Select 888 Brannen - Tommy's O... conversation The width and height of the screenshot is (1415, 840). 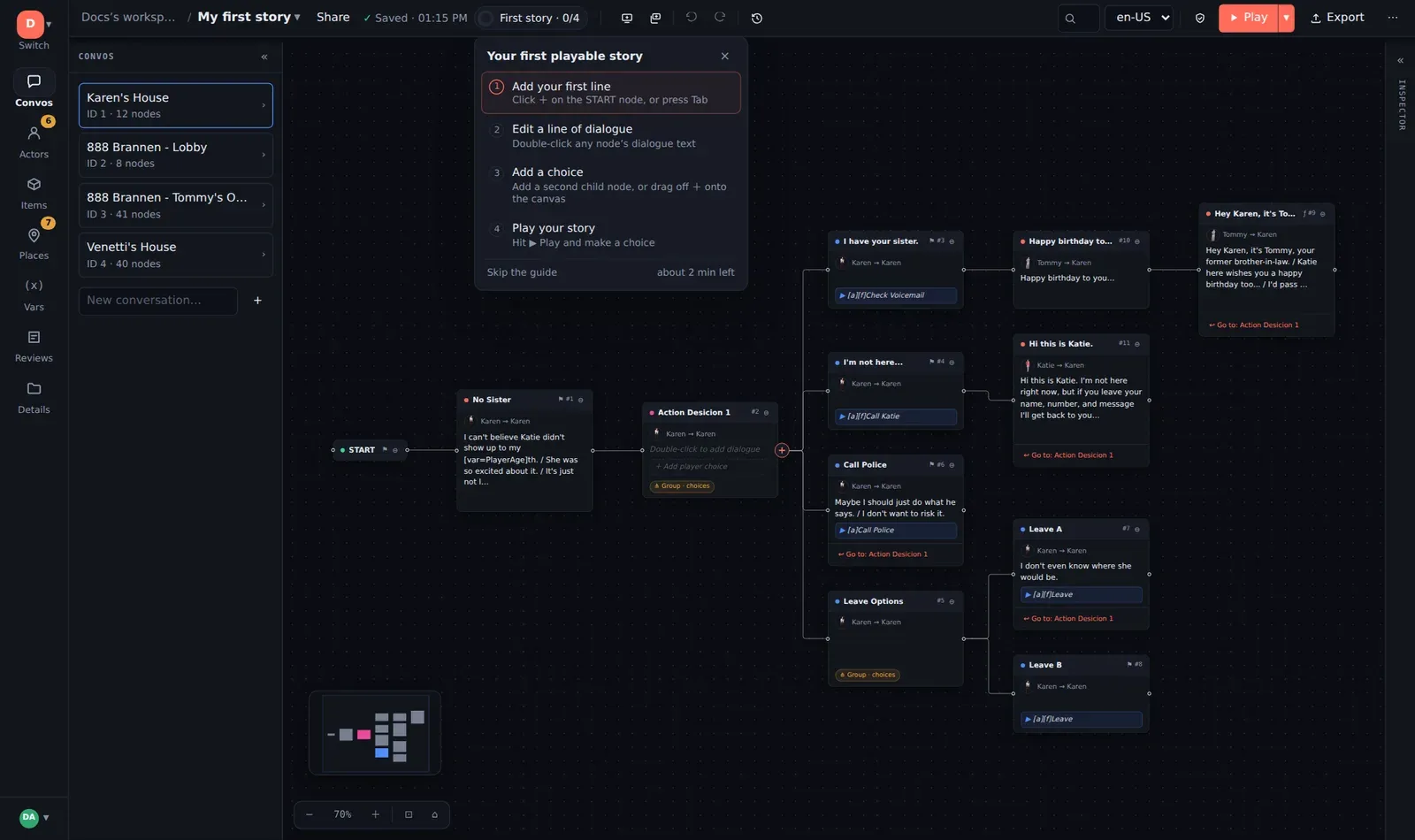tap(176, 205)
